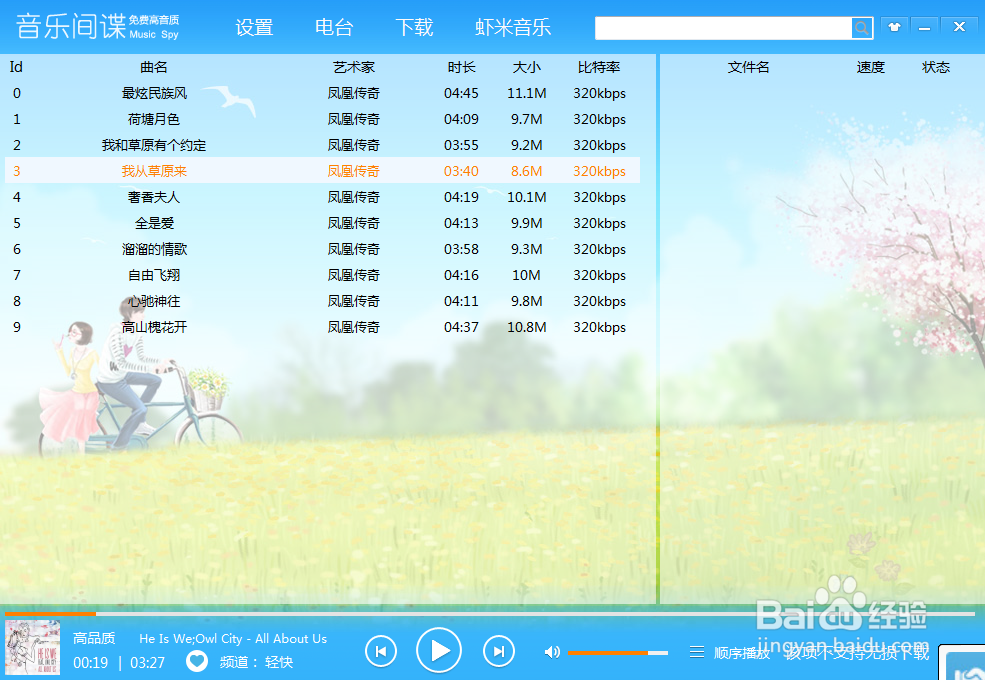The image size is (985, 680).
Task: Jump back to the previous track
Action: (380, 650)
